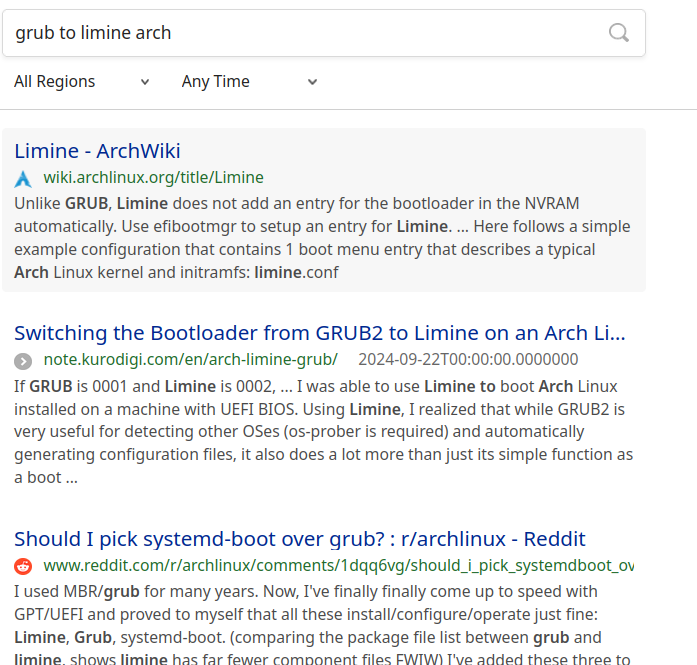
Task: Click the Reddit favicon beside www.reddit.com
Action: pos(23,566)
